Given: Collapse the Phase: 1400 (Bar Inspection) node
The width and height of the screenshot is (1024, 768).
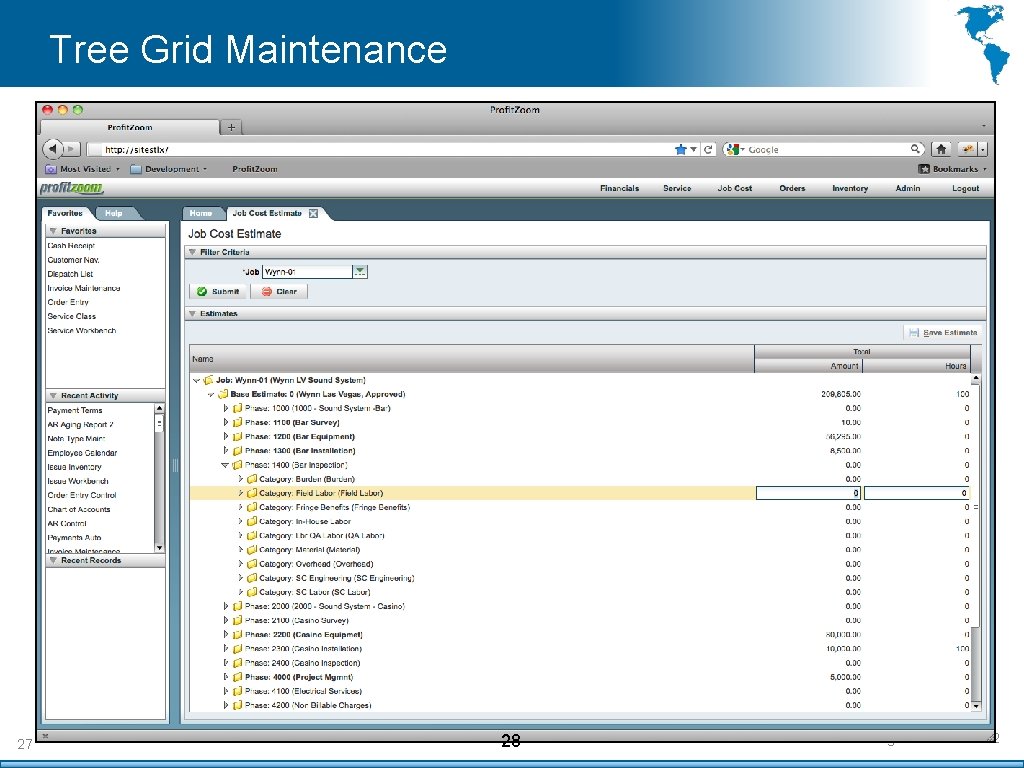Looking at the screenshot, I should pyautogui.click(x=225, y=466).
